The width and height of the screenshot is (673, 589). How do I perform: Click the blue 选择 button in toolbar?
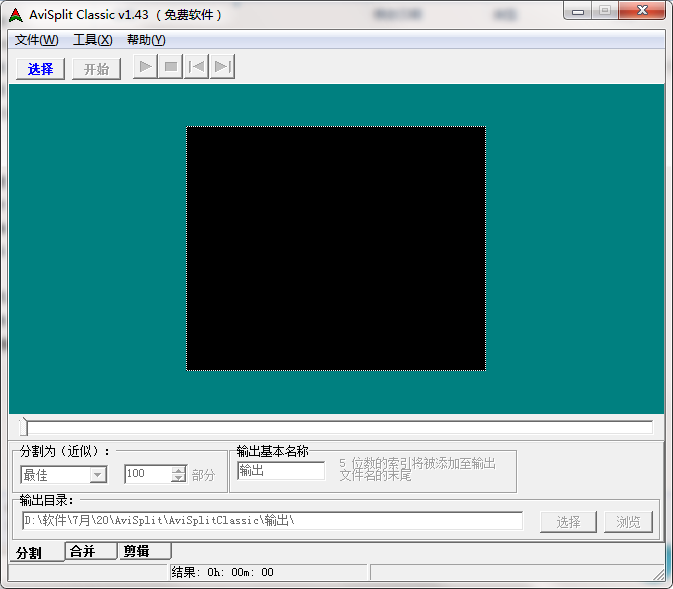click(40, 69)
